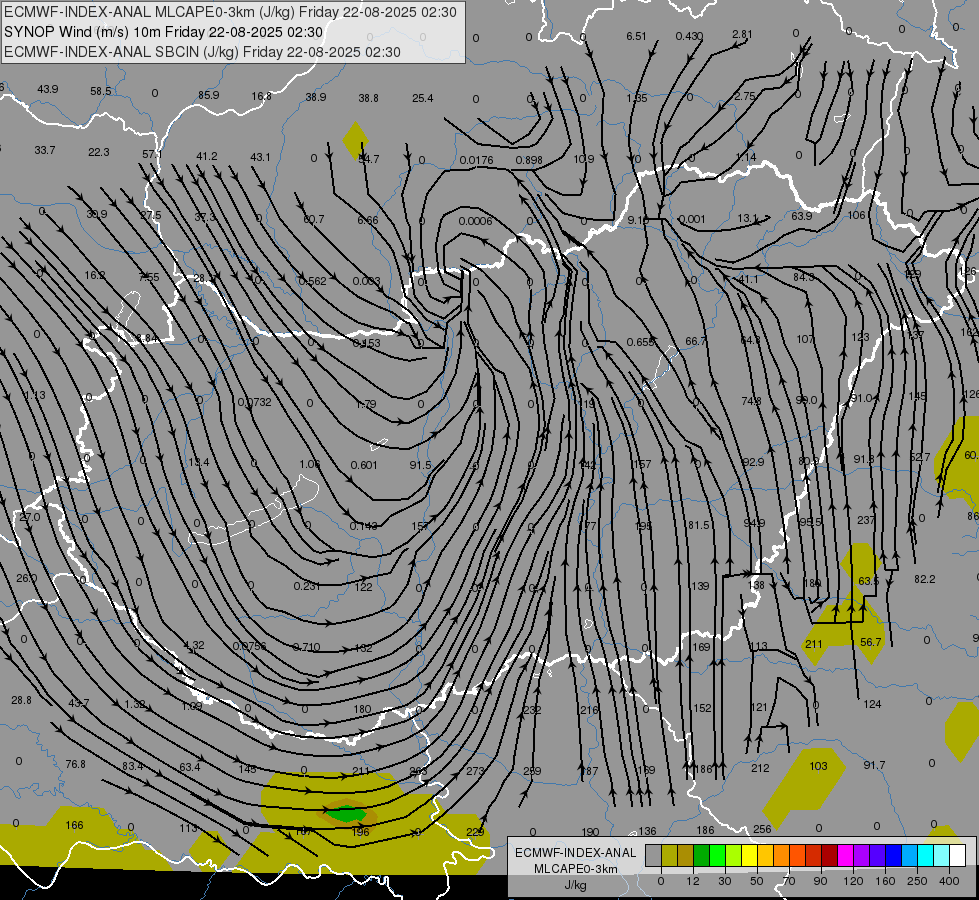Click the magenta legend swatch
This screenshot has width=979, height=900.
pos(845,856)
